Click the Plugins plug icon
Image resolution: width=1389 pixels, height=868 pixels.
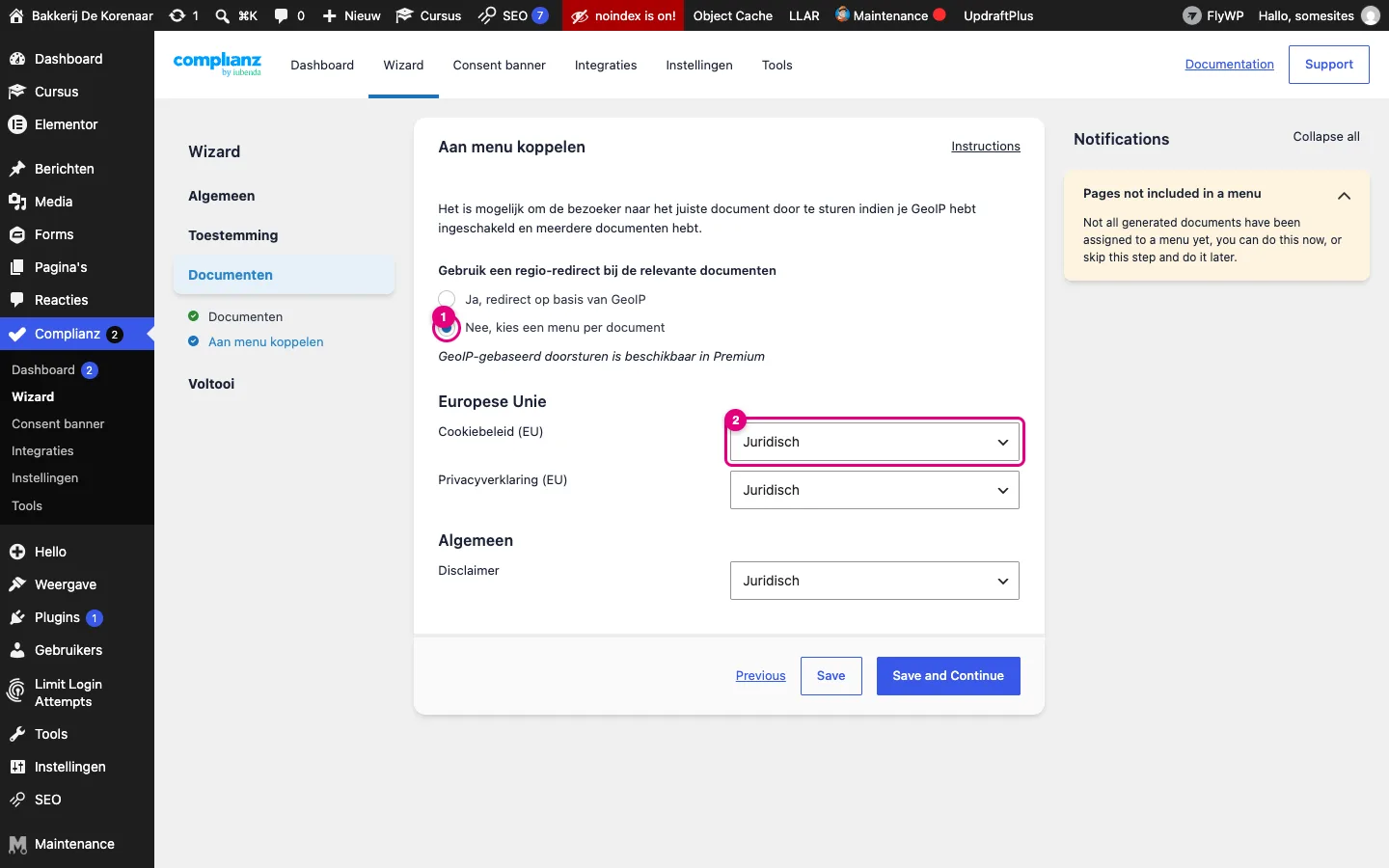(x=16, y=617)
